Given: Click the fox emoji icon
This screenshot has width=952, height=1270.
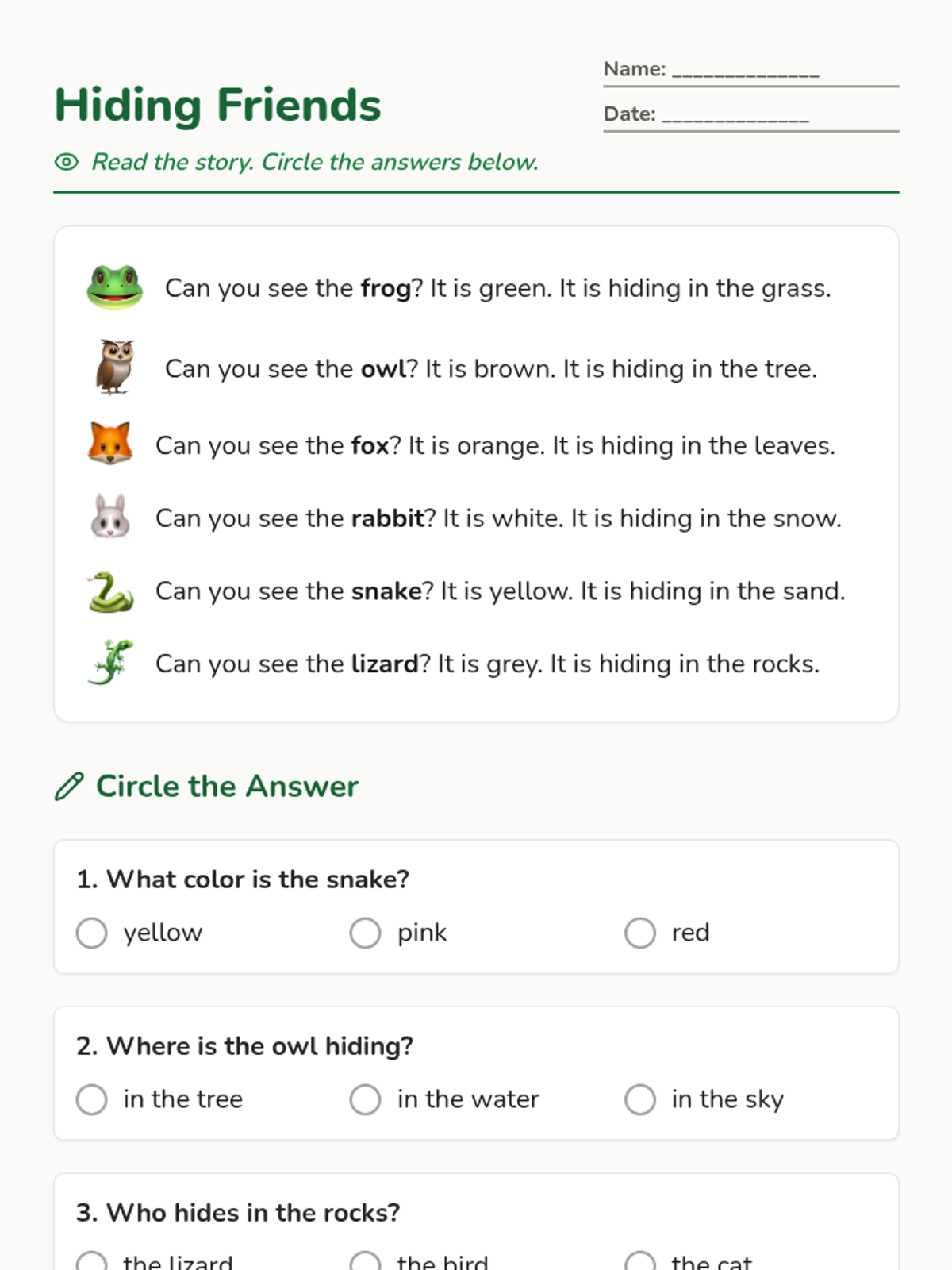Looking at the screenshot, I should 110,444.
